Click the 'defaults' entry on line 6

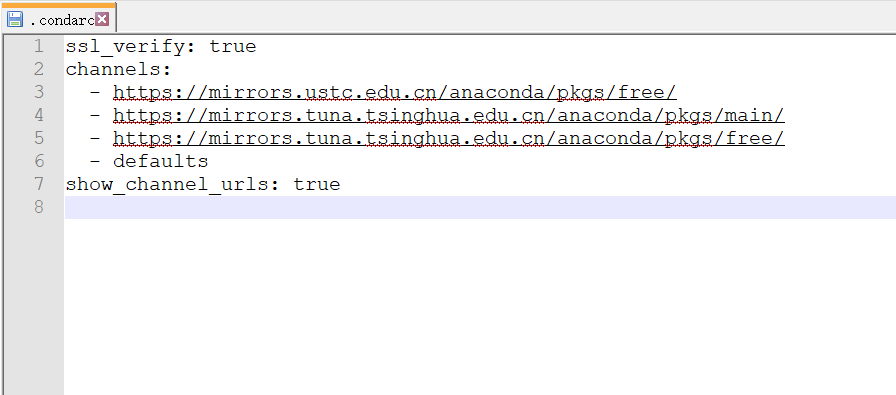(161, 161)
